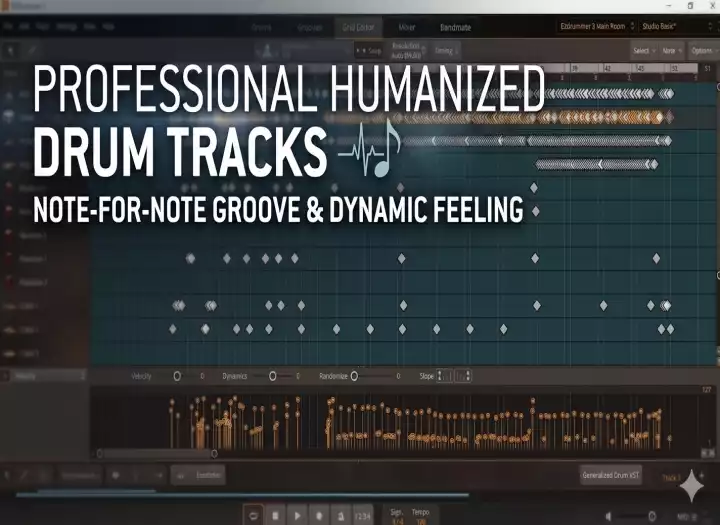Switch to the Mixer tab

point(407,28)
